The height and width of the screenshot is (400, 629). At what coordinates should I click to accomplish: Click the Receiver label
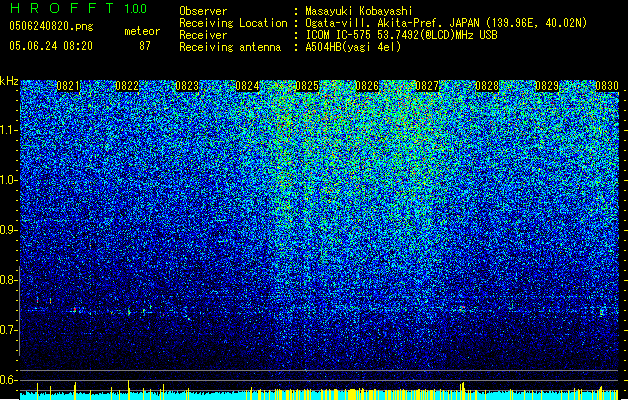[203, 35]
